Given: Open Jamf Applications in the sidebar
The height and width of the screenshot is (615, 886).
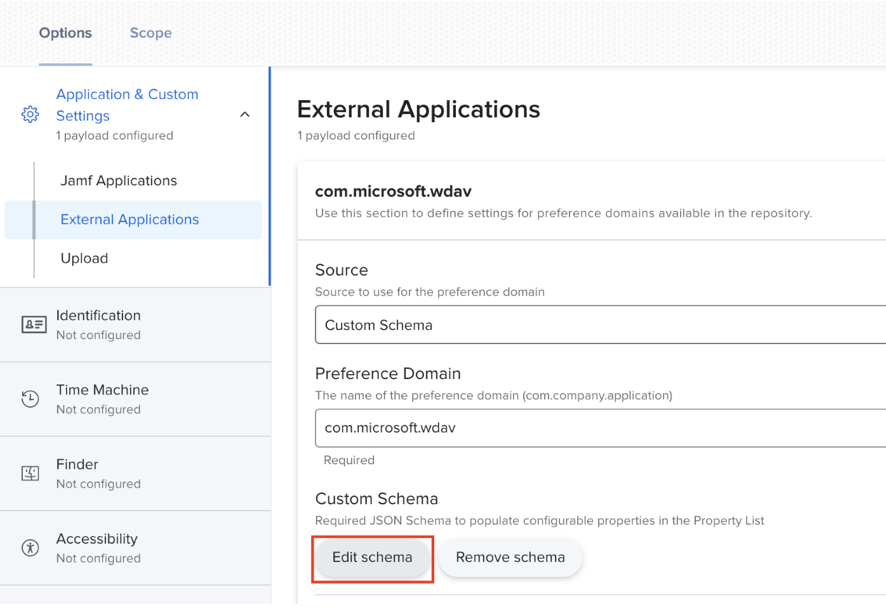Looking at the screenshot, I should (118, 181).
